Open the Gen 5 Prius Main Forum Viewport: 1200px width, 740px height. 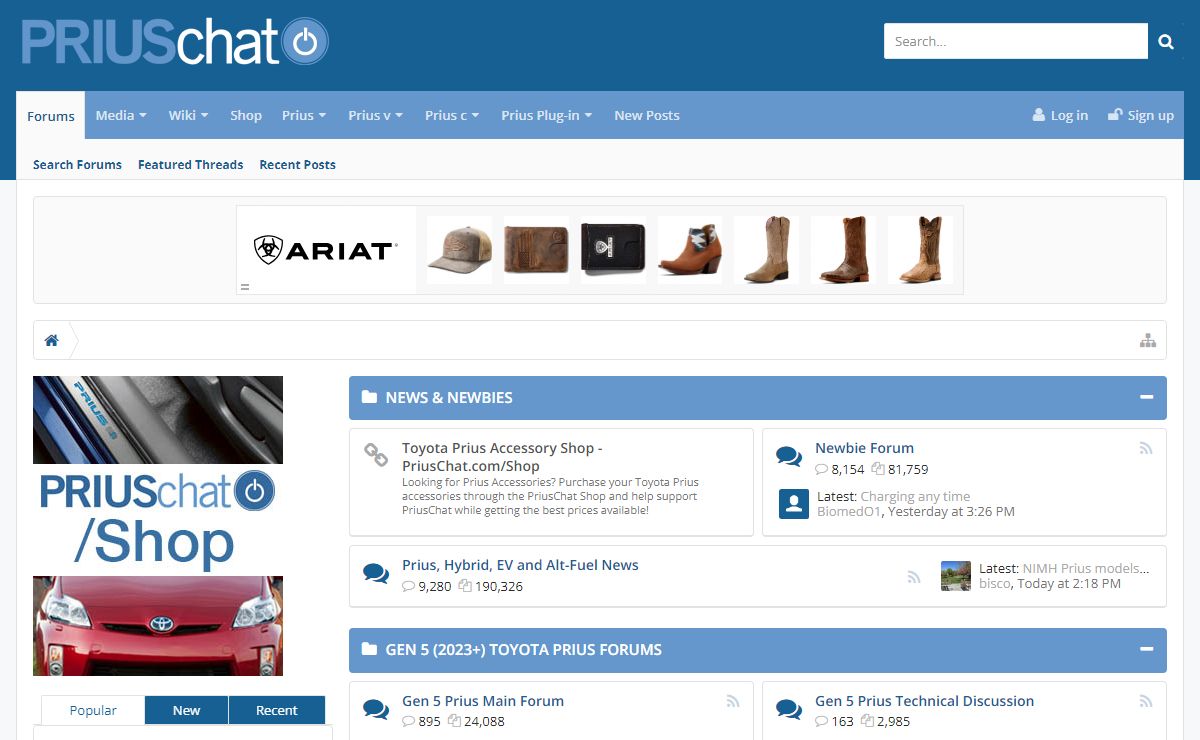point(483,701)
